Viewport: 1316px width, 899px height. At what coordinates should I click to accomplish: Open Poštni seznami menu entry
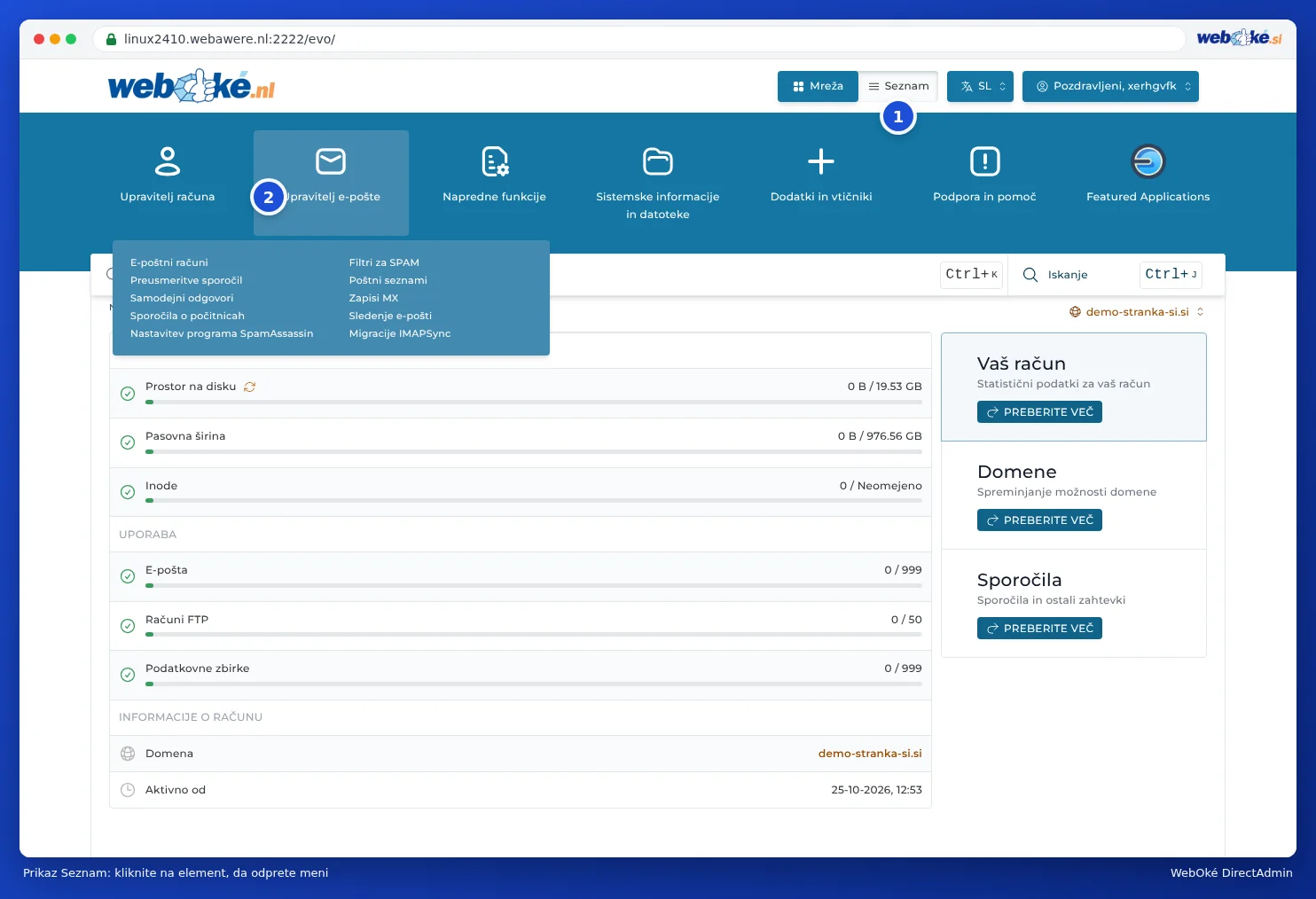point(388,280)
